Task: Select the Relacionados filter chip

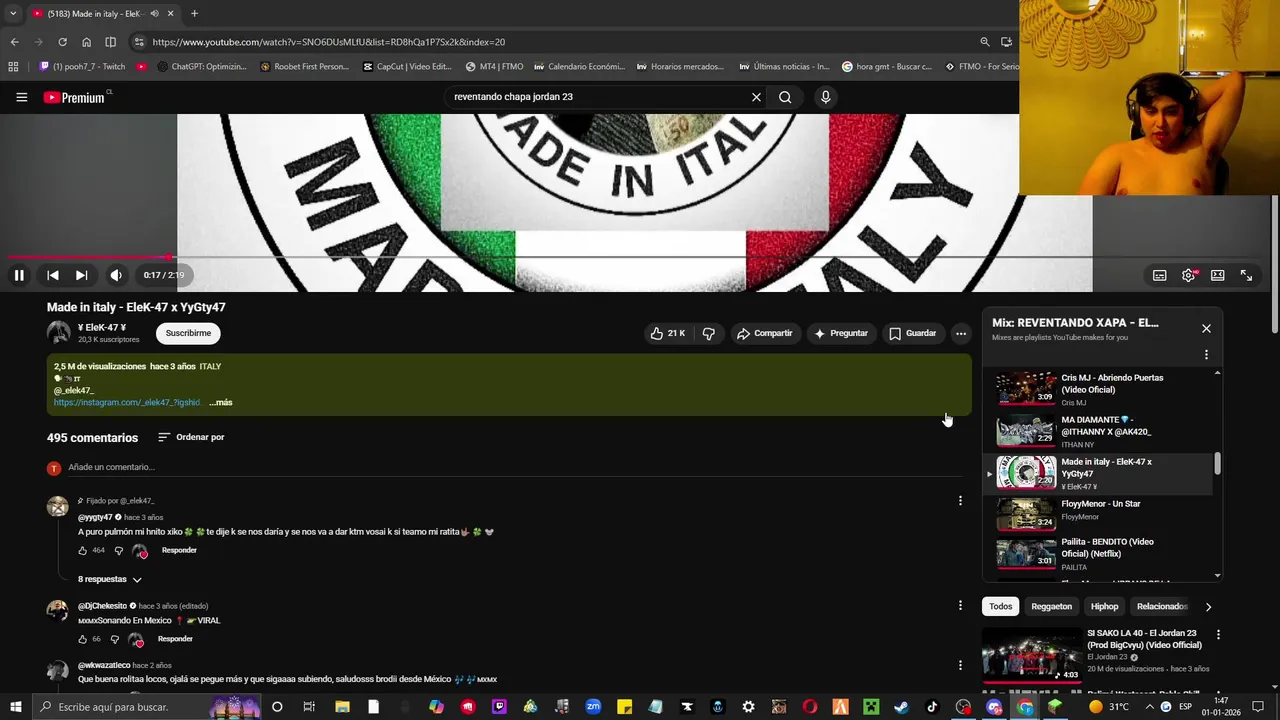Action: coord(1161,606)
